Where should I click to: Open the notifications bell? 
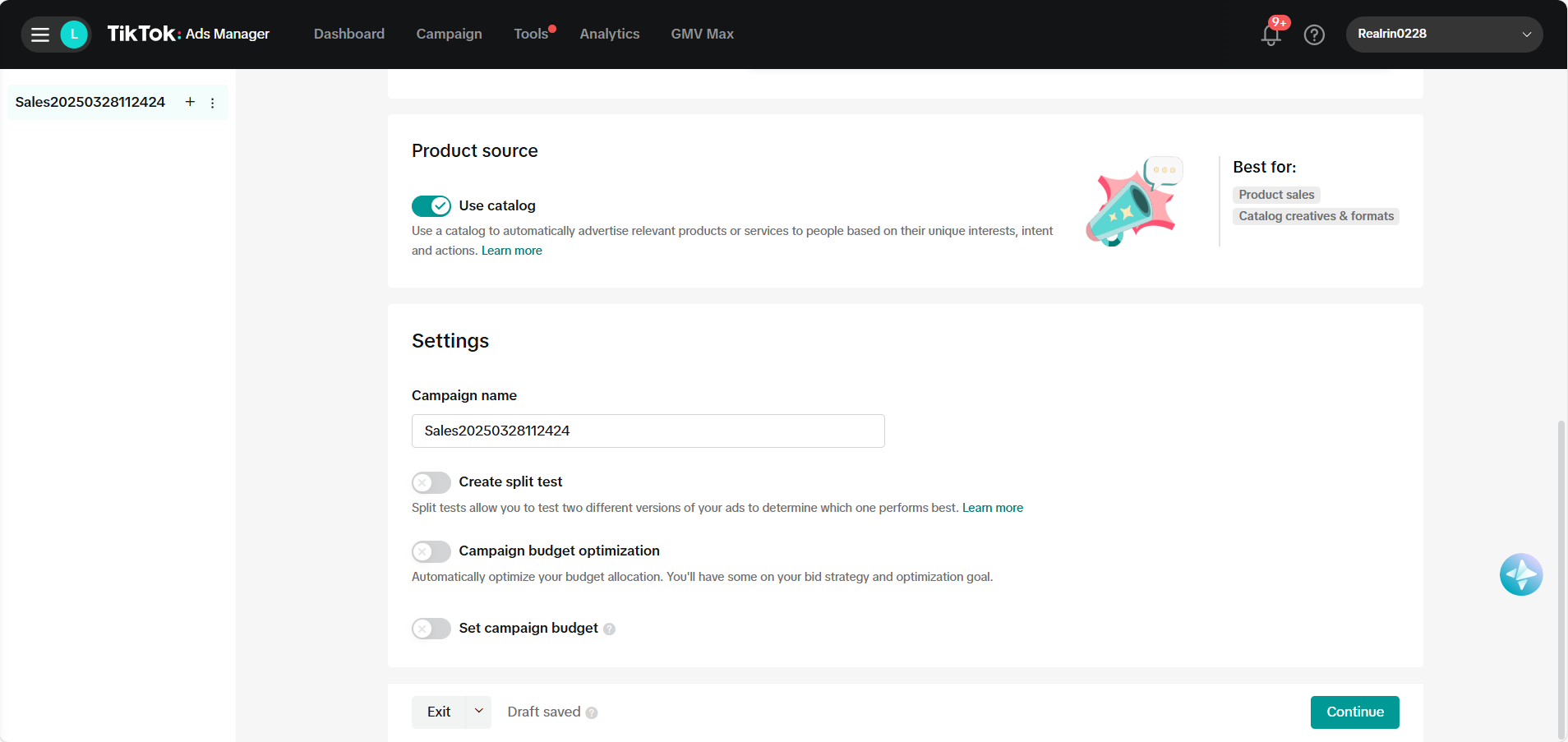point(1271,35)
